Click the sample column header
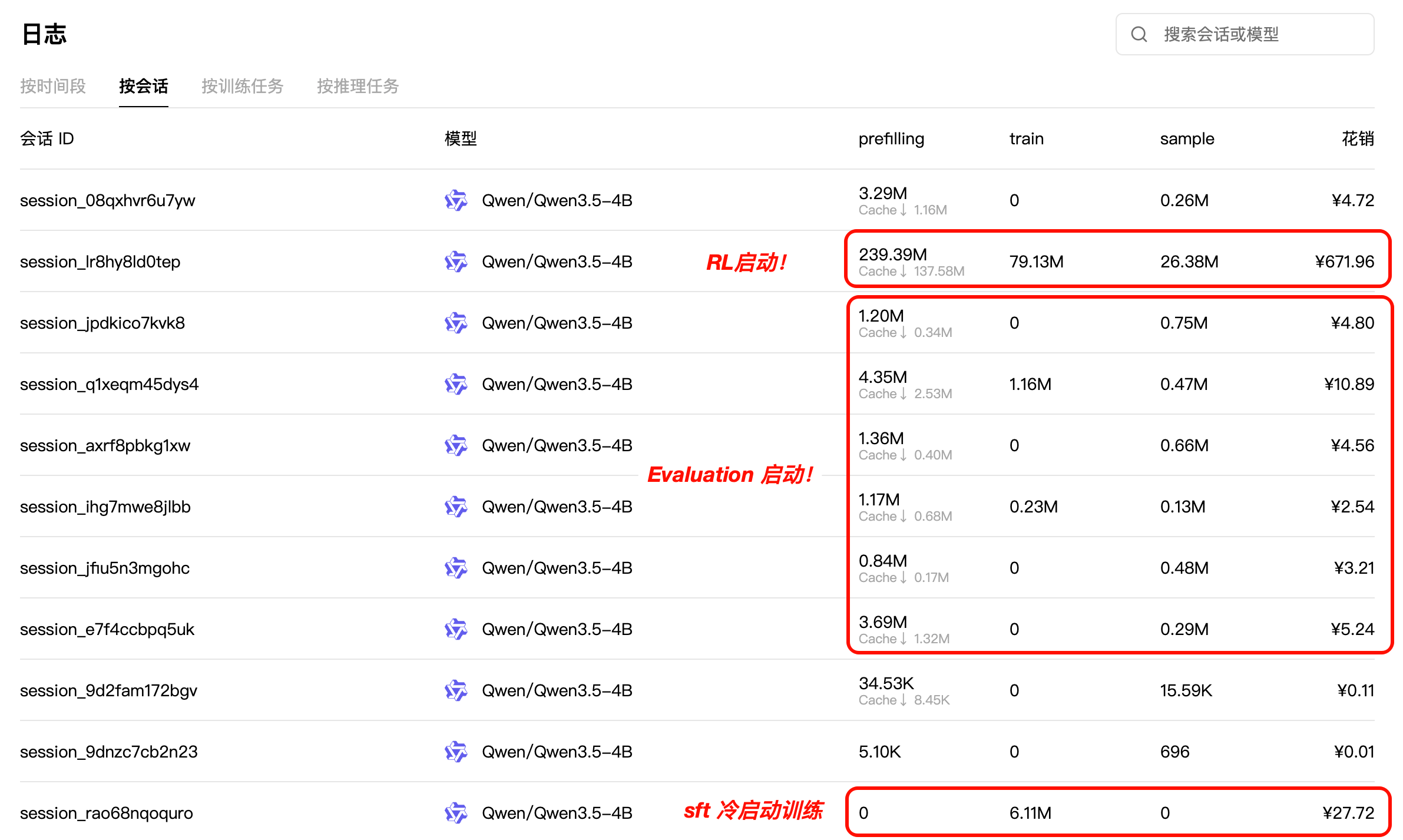 pos(1187,139)
